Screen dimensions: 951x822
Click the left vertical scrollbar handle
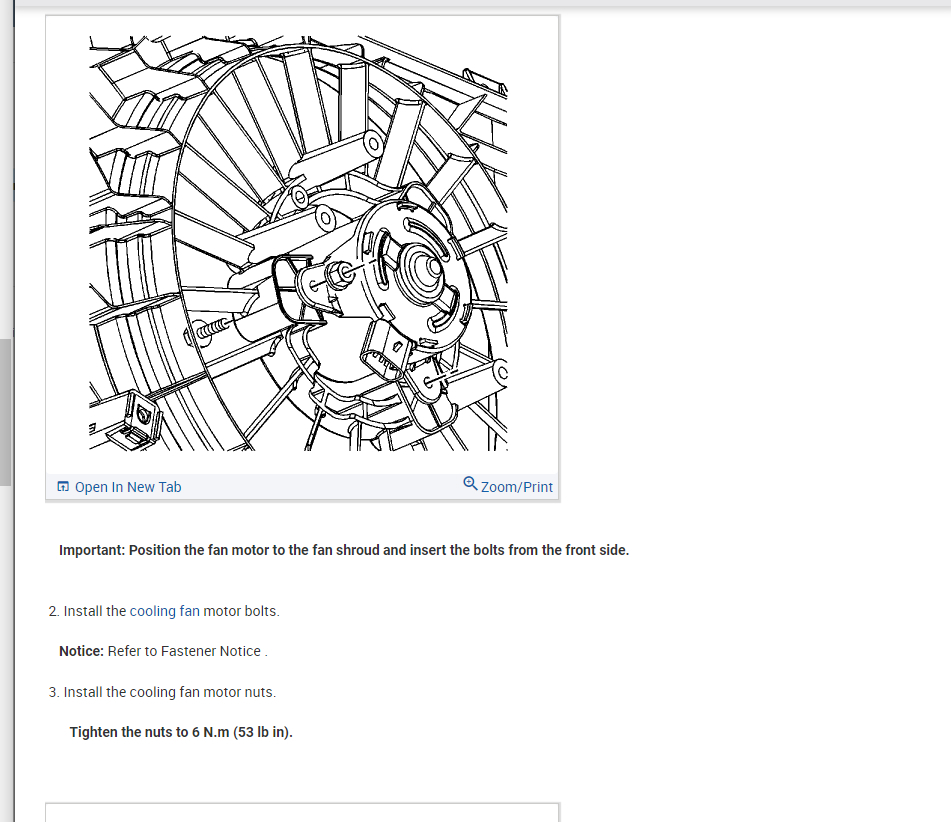(5, 413)
